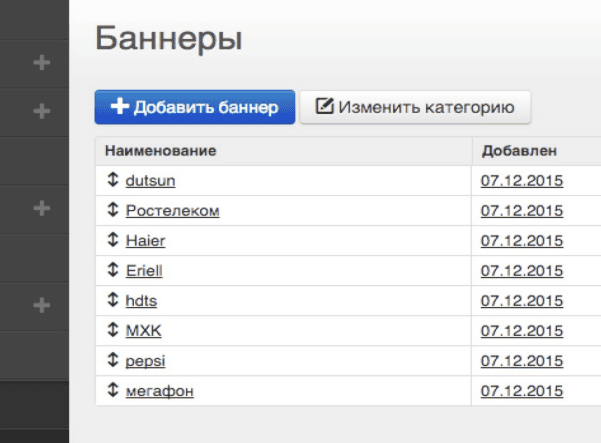
Task: Click the date link in pepsi row
Action: (x=522, y=361)
